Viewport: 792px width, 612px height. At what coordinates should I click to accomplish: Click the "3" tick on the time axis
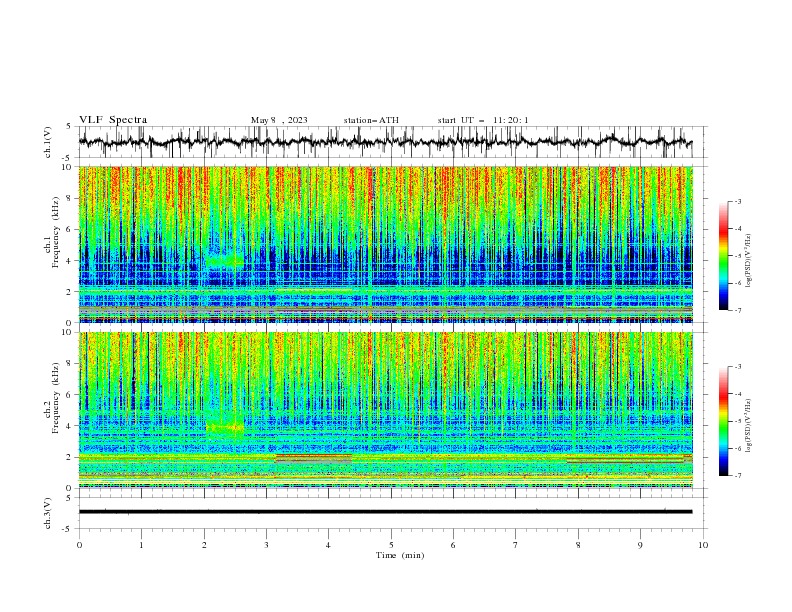tap(266, 545)
